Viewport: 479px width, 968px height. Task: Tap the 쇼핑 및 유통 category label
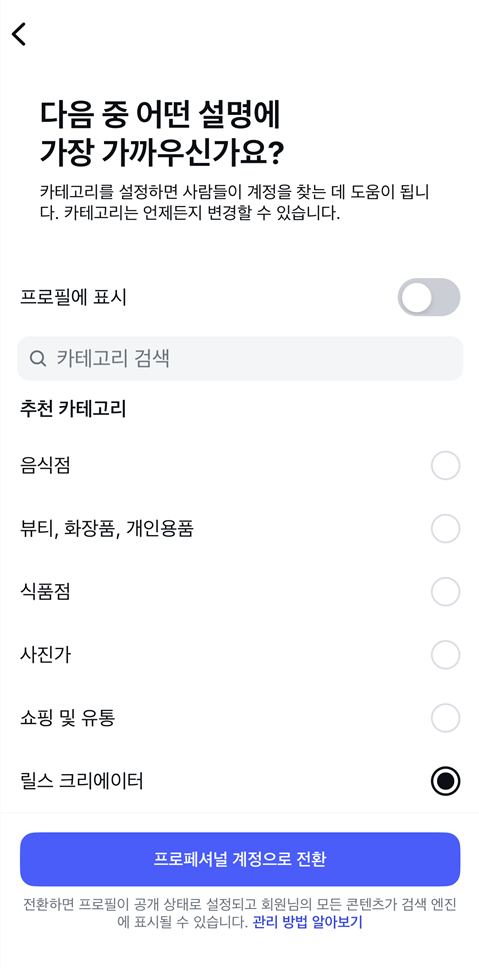pos(67,718)
